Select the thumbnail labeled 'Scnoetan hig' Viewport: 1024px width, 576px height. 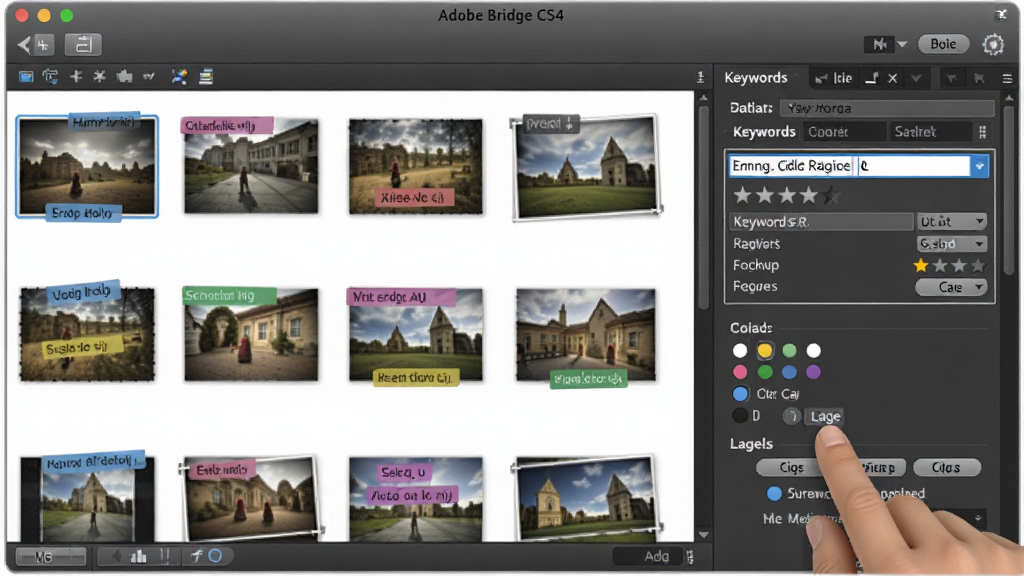[x=251, y=334]
